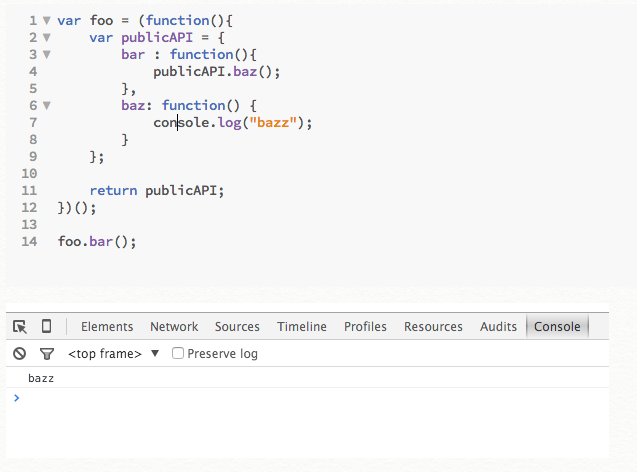Viewport: 637px width, 472px height.
Task: Open the Timeline tab
Action: click(x=301, y=327)
